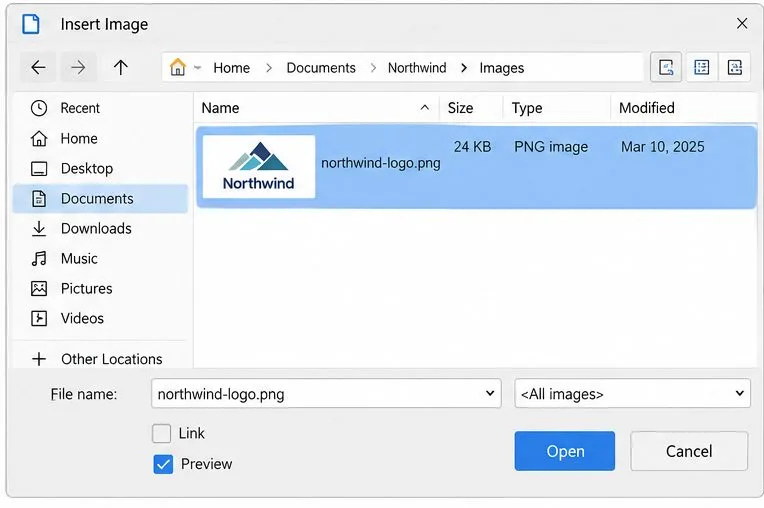Image resolution: width=764 pixels, height=508 pixels.
Task: Open Home in the sidebar
Action: (100, 138)
